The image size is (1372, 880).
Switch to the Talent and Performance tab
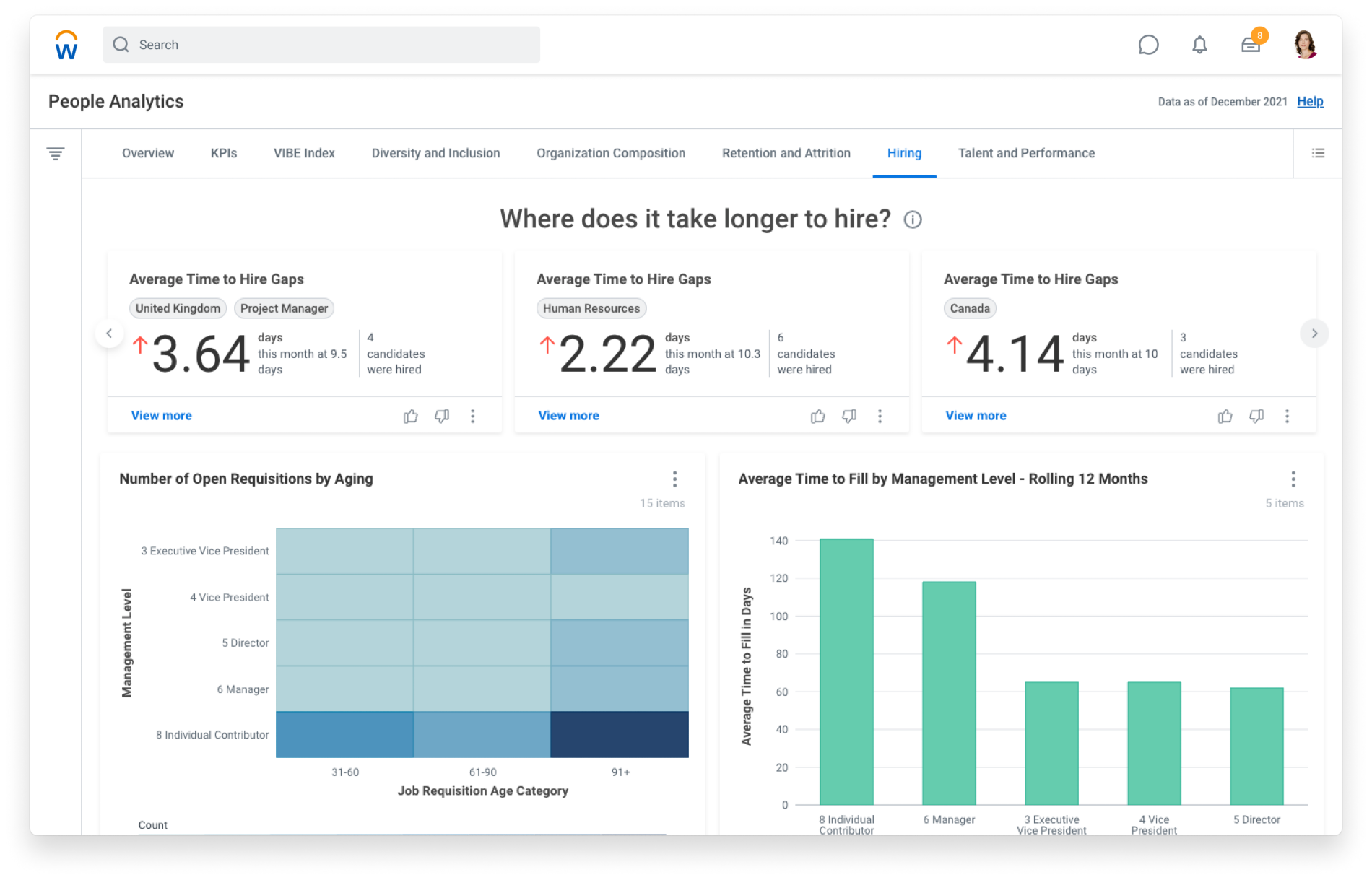[1026, 153]
